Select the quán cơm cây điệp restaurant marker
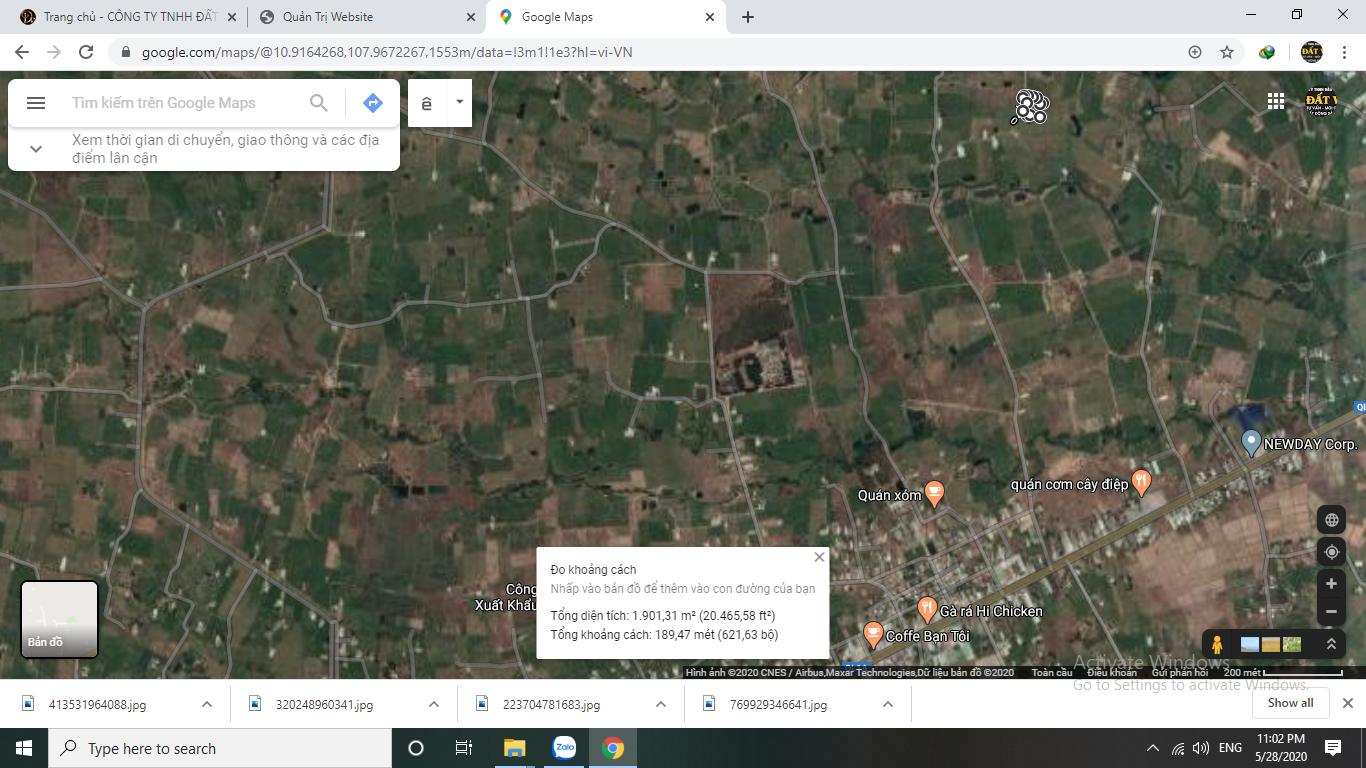Screen dimensions: 1366x768 (1141, 484)
